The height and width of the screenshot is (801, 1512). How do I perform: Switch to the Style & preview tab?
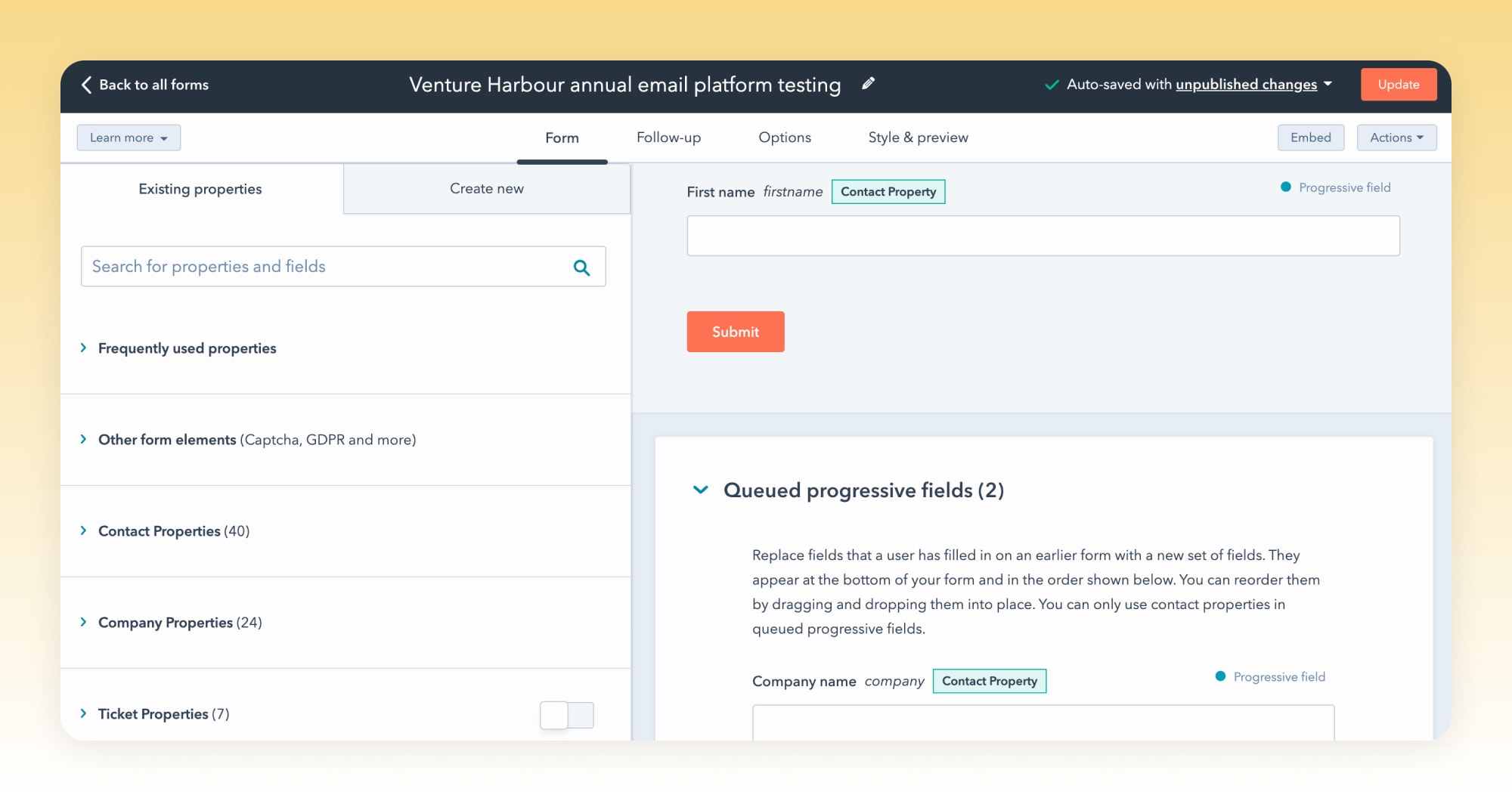(x=918, y=138)
